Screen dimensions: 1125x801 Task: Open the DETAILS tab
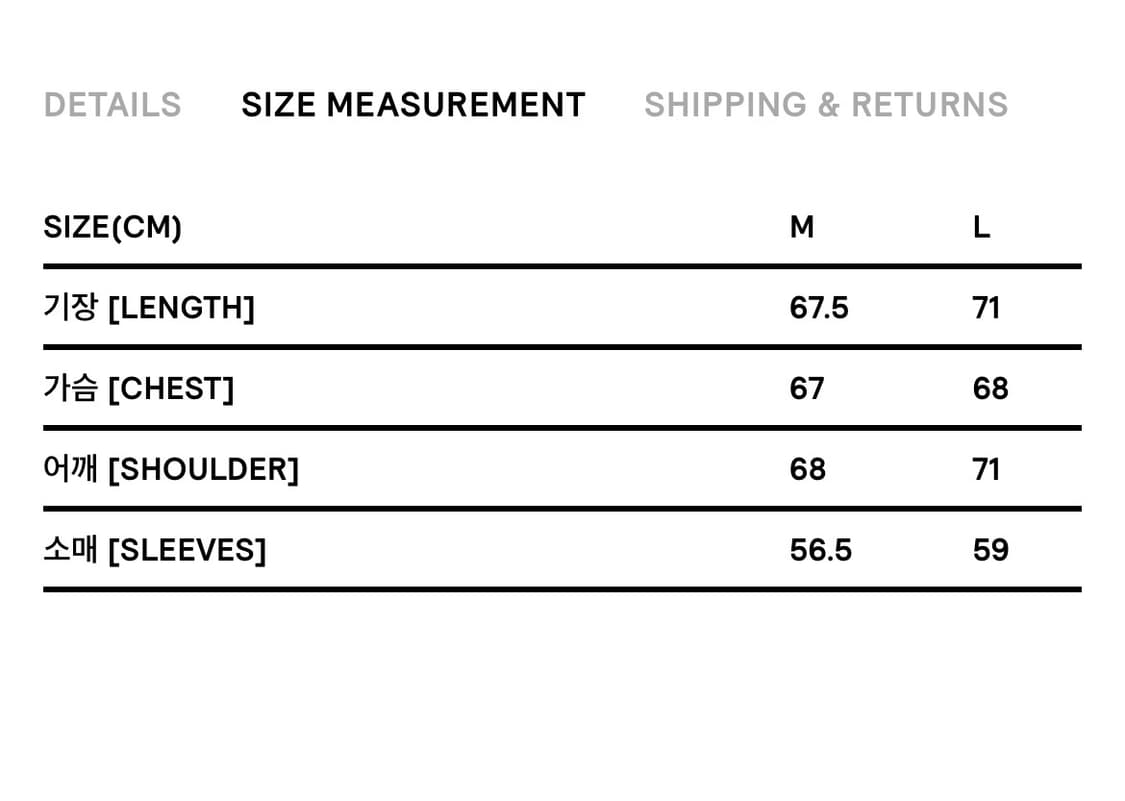tap(113, 105)
